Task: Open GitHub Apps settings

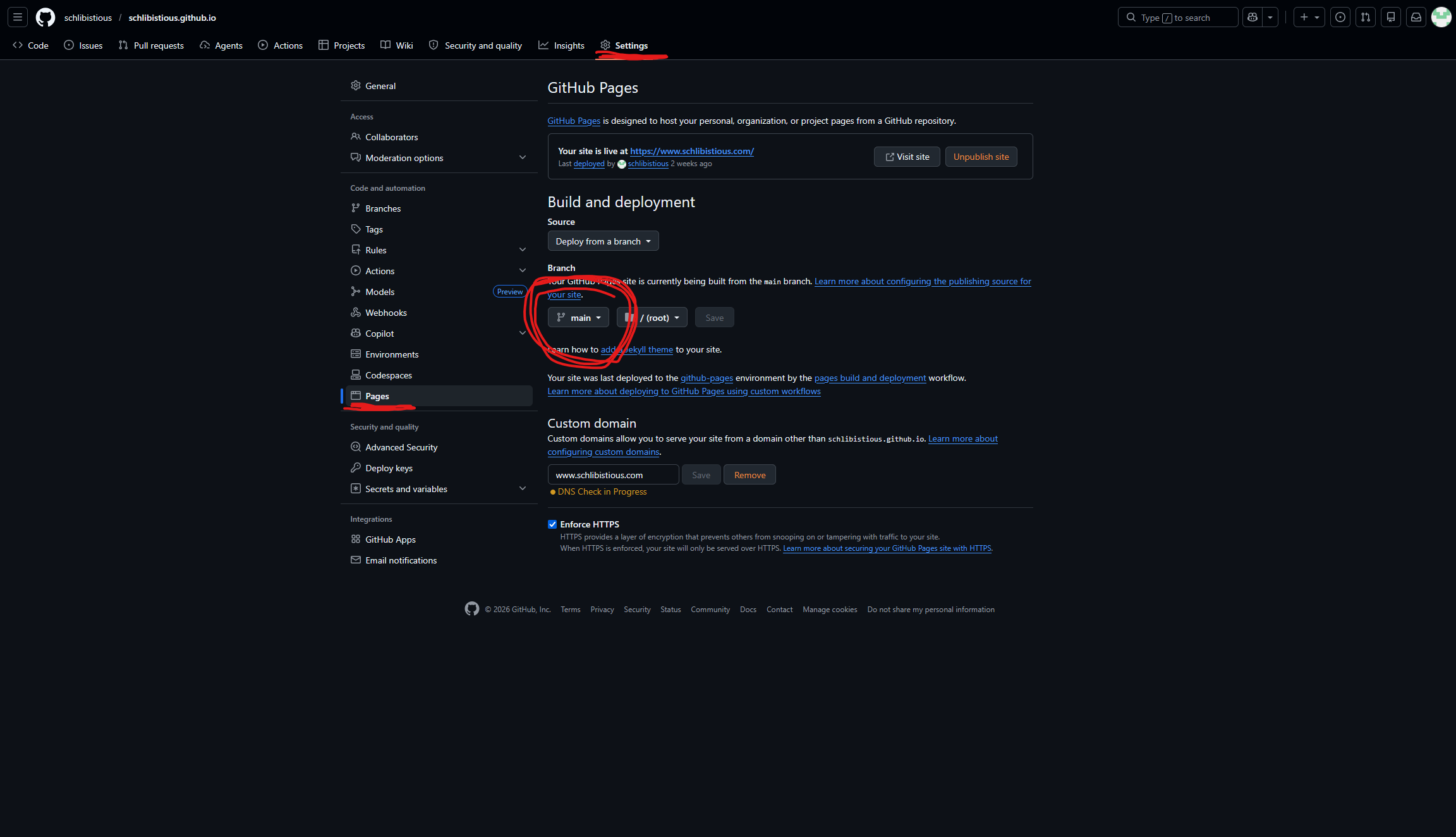Action: click(439, 539)
